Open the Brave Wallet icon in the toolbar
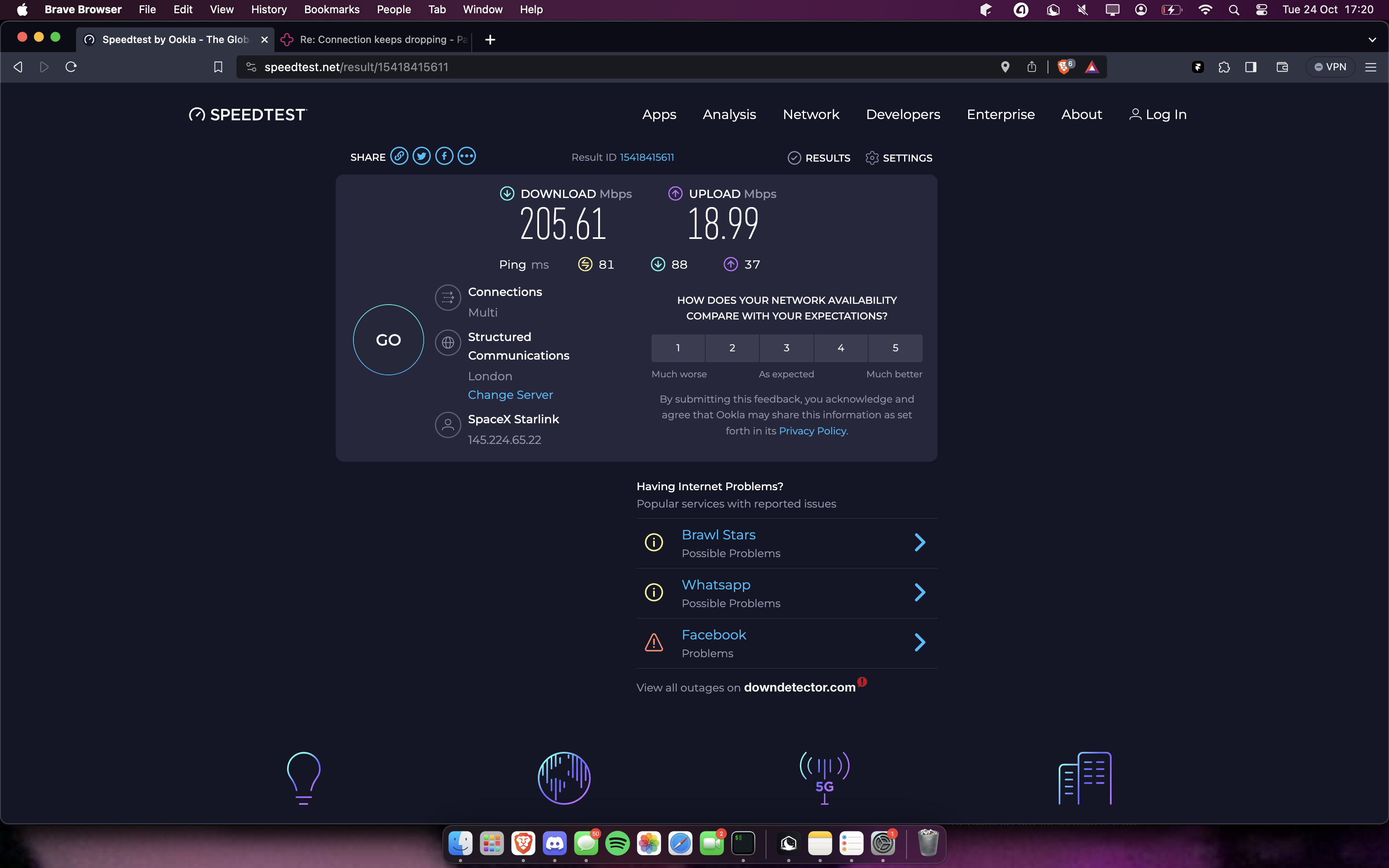This screenshot has height=868, width=1389. 1282,67
